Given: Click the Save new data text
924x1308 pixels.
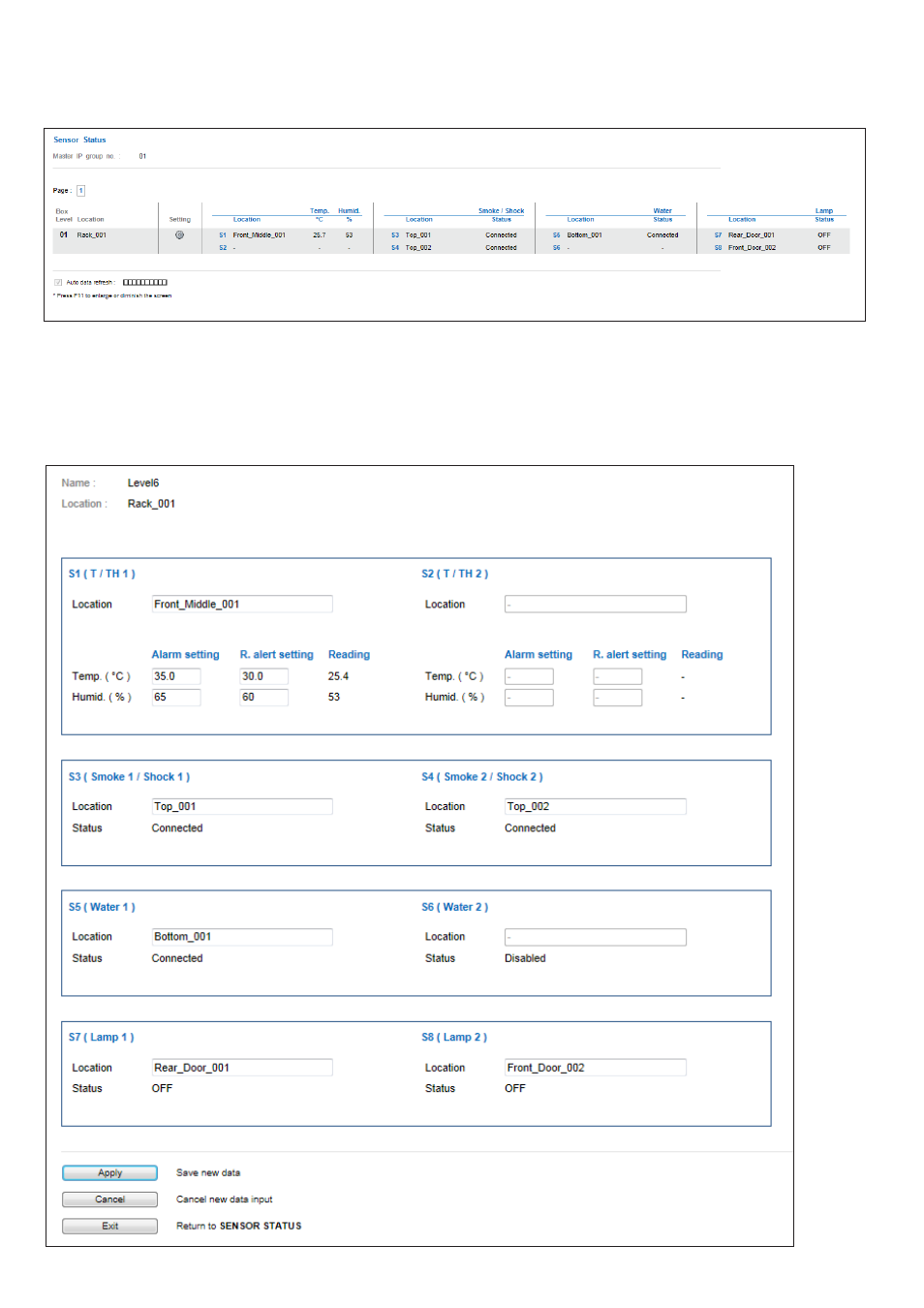Looking at the screenshot, I should (x=208, y=1172).
